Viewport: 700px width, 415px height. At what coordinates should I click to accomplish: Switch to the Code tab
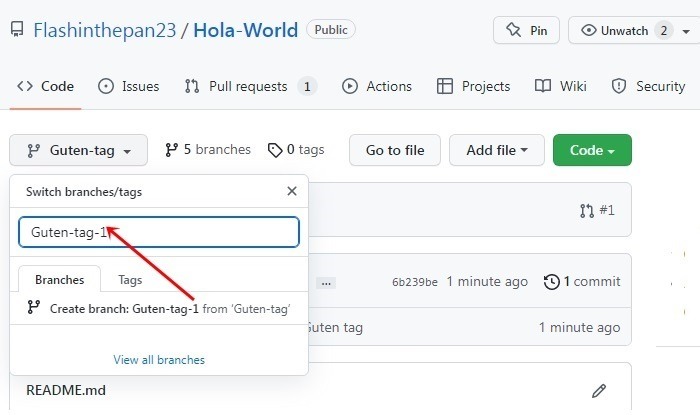[x=46, y=86]
